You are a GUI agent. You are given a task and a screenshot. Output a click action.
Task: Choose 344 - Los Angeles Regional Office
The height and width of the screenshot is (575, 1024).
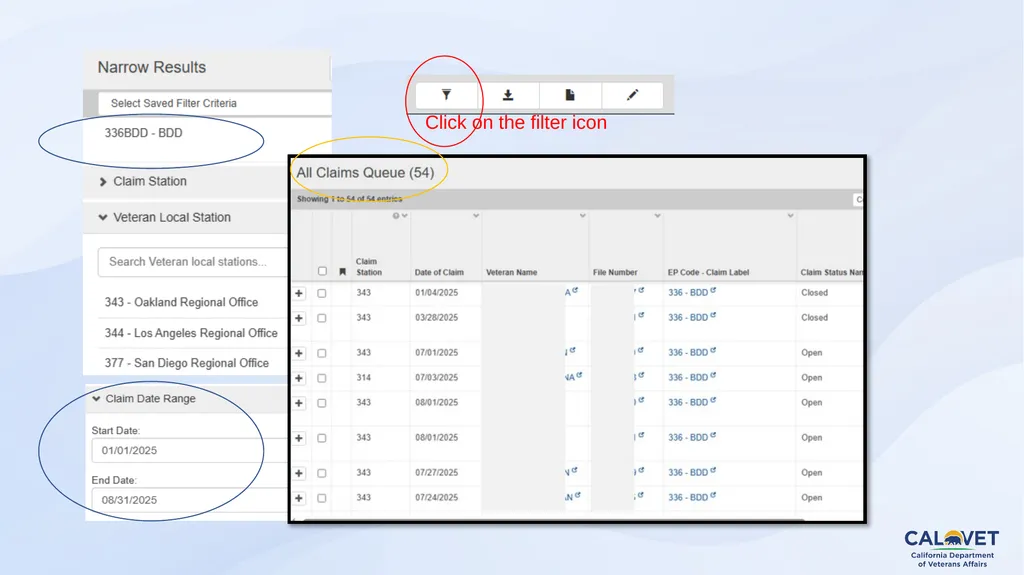tap(191, 333)
